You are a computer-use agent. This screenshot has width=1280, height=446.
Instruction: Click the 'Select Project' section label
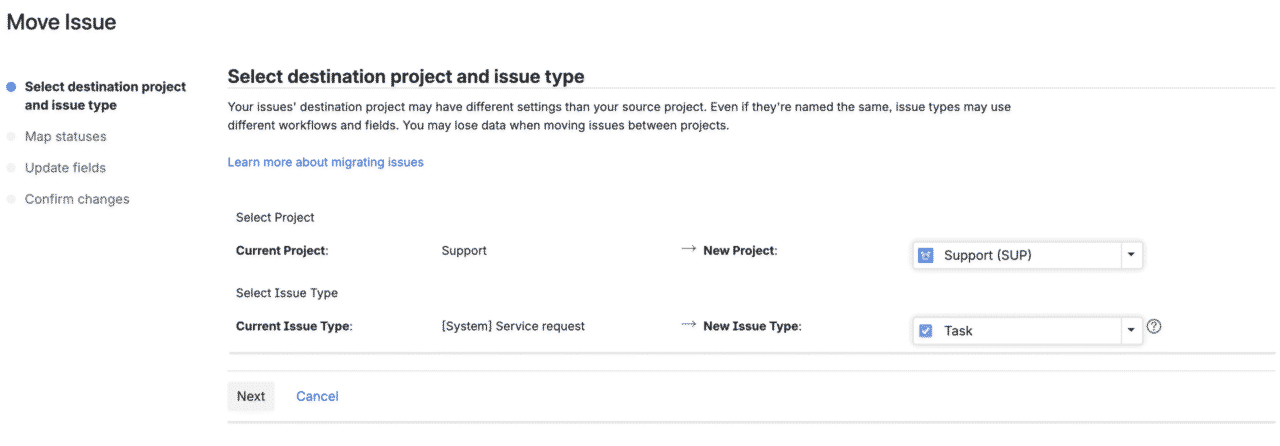coord(275,217)
